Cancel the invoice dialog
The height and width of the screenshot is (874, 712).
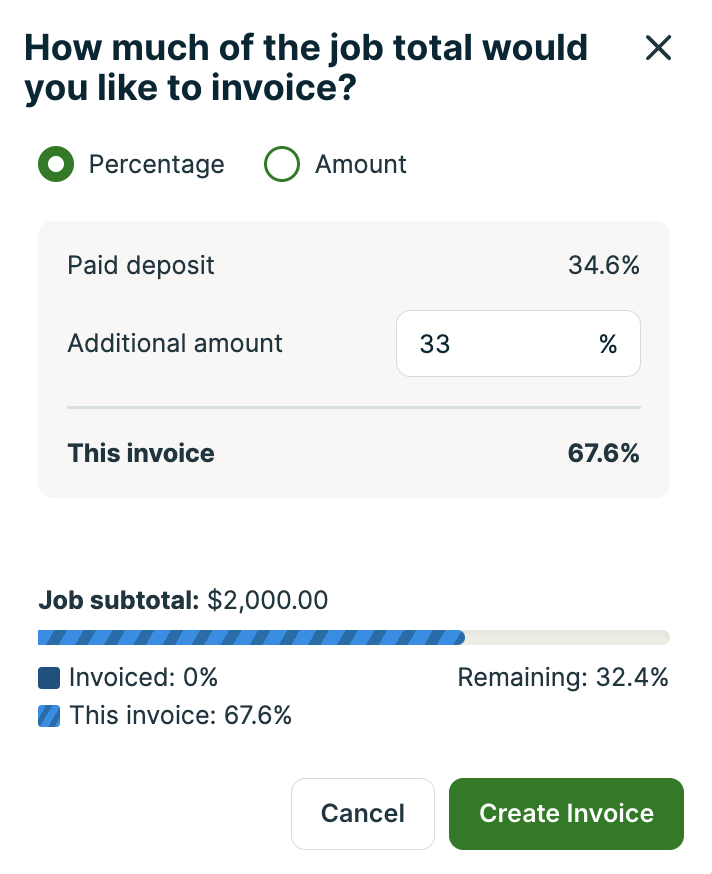(362, 813)
